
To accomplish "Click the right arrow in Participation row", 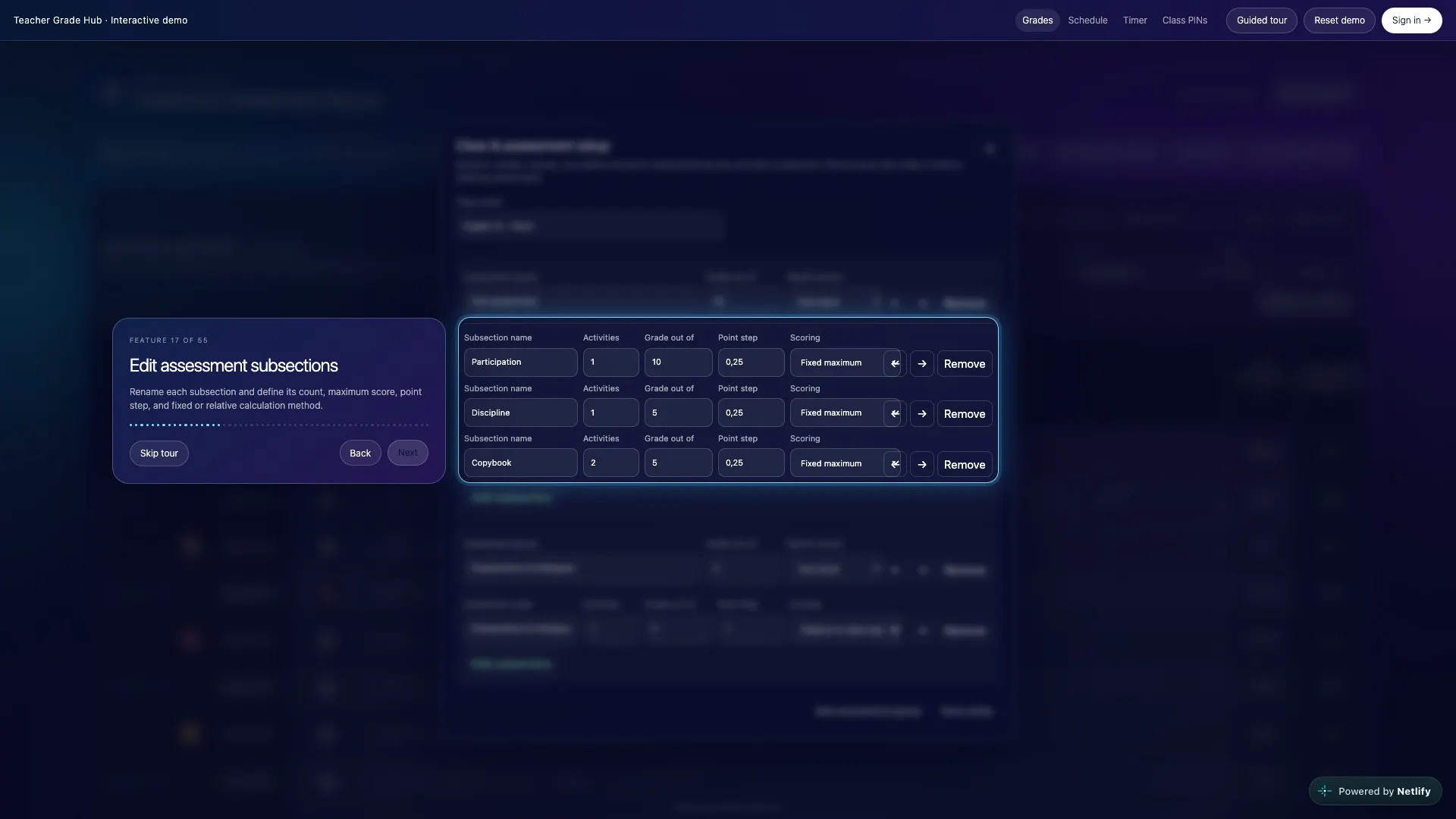I will coord(922,363).
